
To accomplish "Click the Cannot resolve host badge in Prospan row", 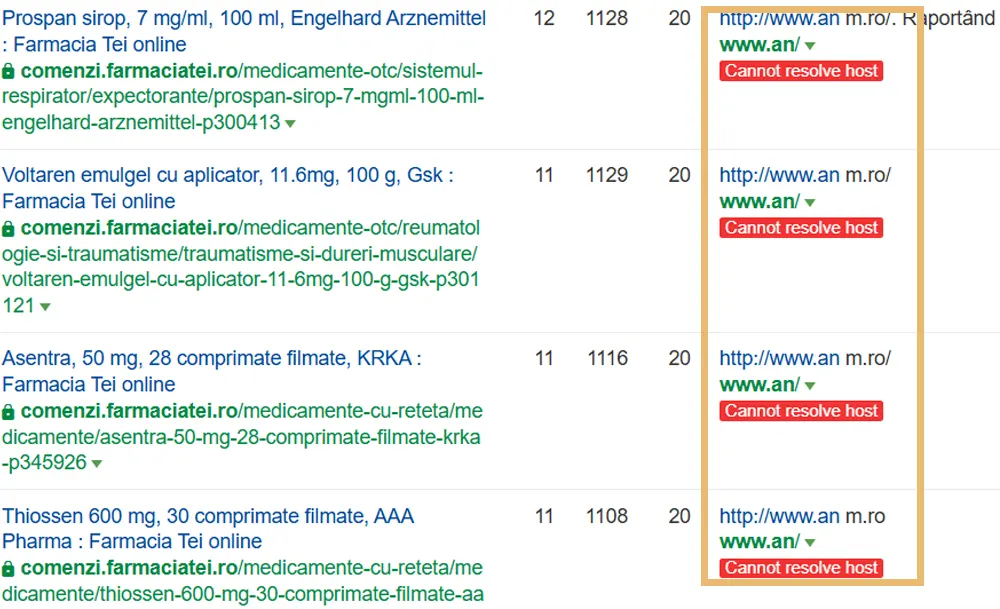I will coord(801,71).
